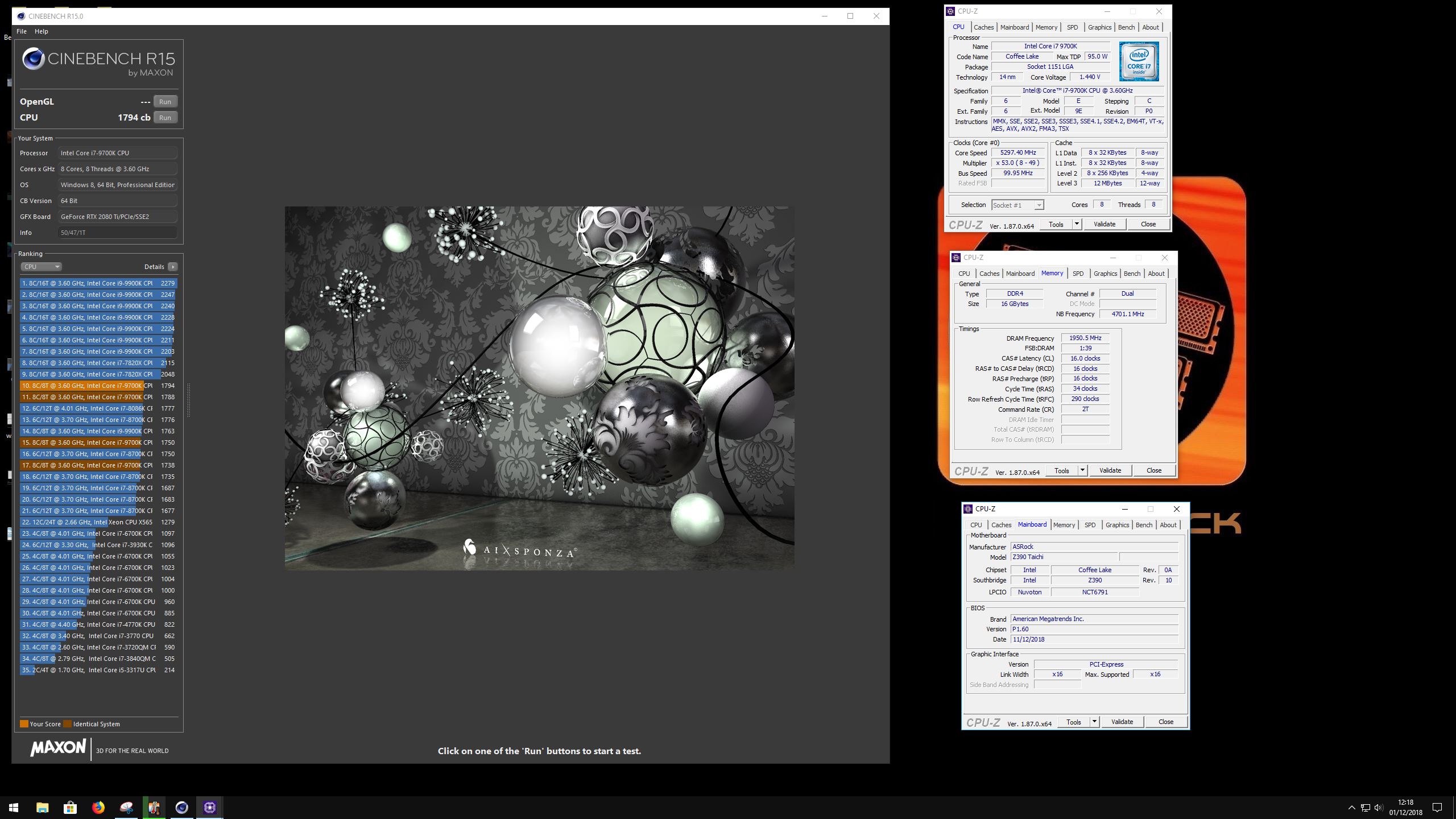Open Tools dropdown arrow in the CPU-Z Mainboard window

click(1094, 722)
